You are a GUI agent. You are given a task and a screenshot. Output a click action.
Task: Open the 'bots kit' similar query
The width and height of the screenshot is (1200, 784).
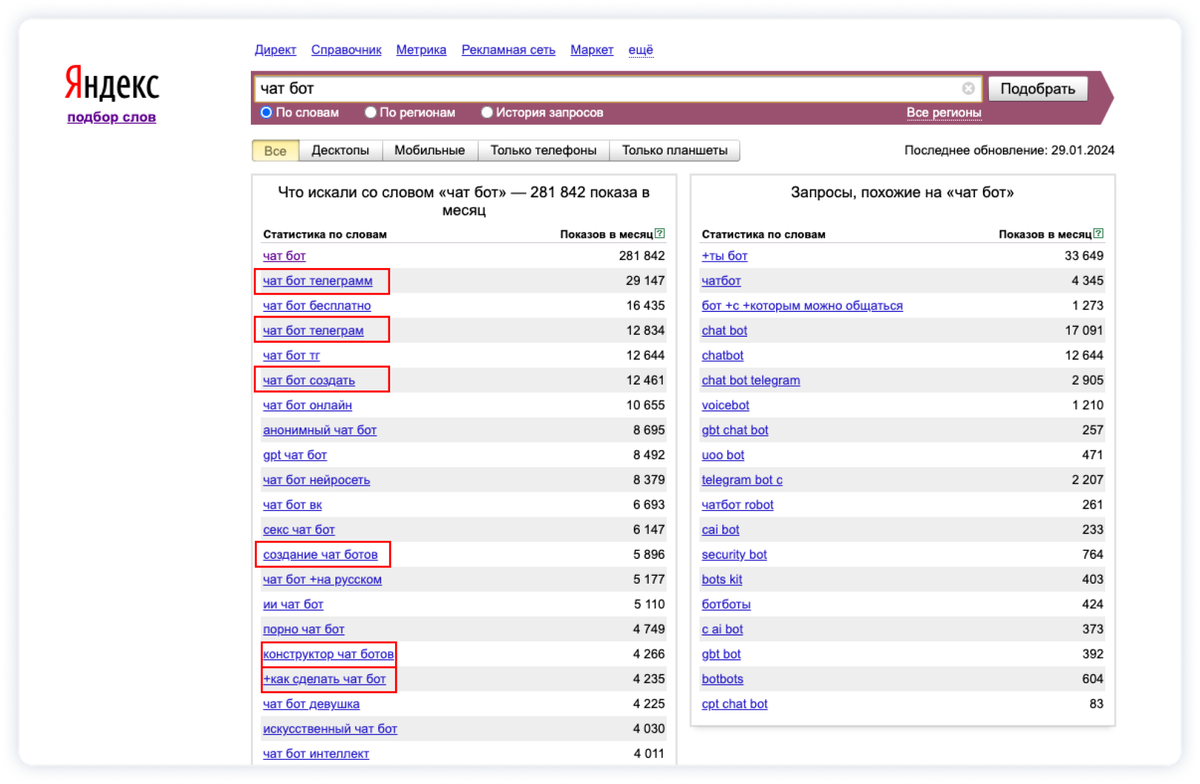(x=722, y=580)
